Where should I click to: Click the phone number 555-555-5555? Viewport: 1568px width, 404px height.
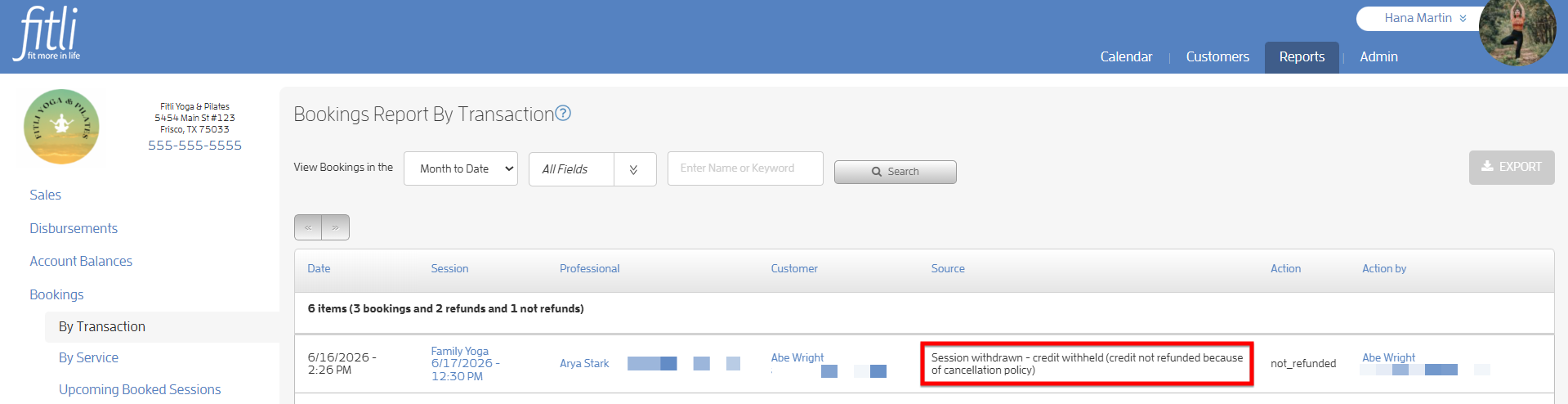pyautogui.click(x=194, y=145)
